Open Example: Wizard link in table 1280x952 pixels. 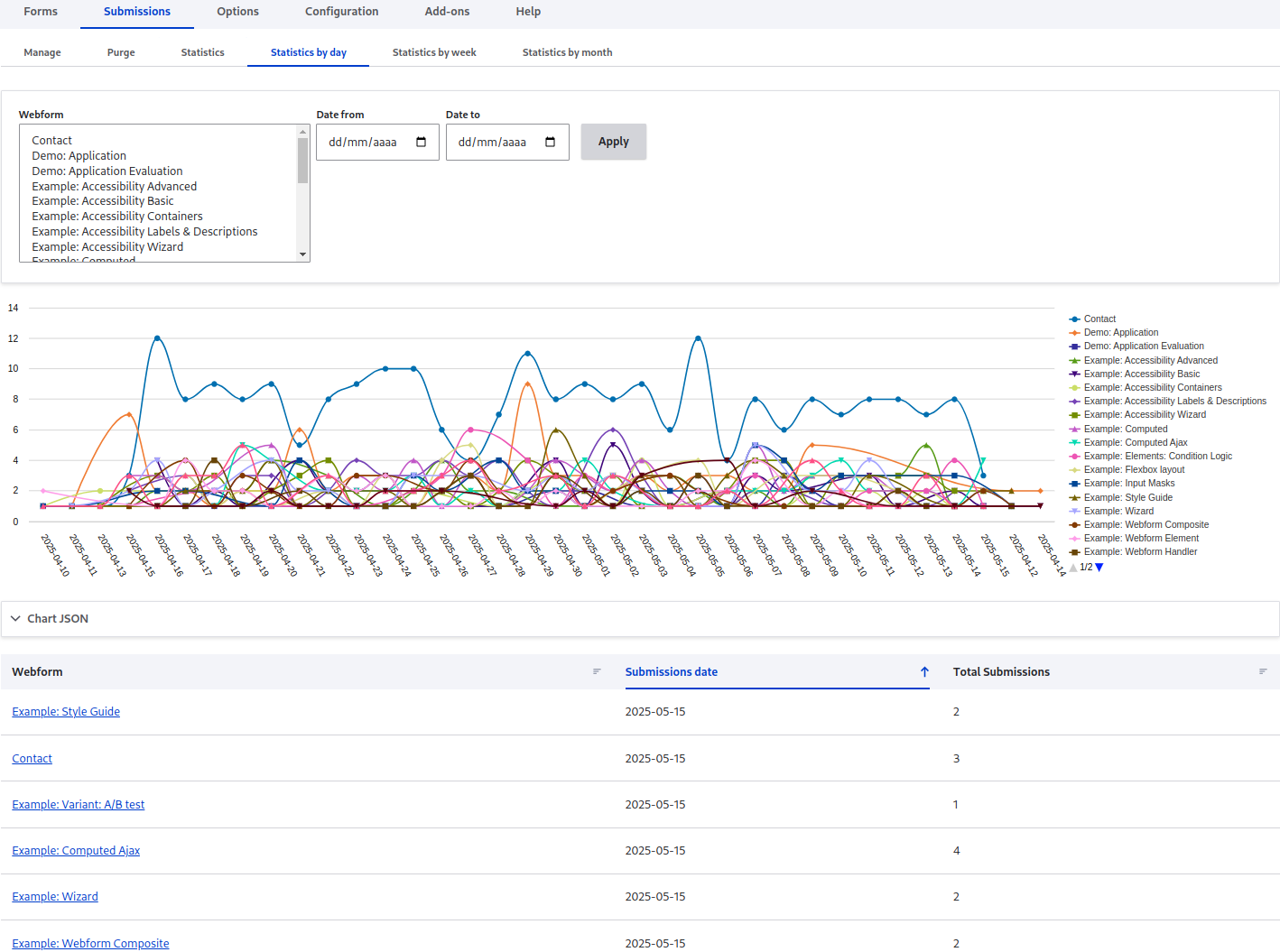point(55,897)
